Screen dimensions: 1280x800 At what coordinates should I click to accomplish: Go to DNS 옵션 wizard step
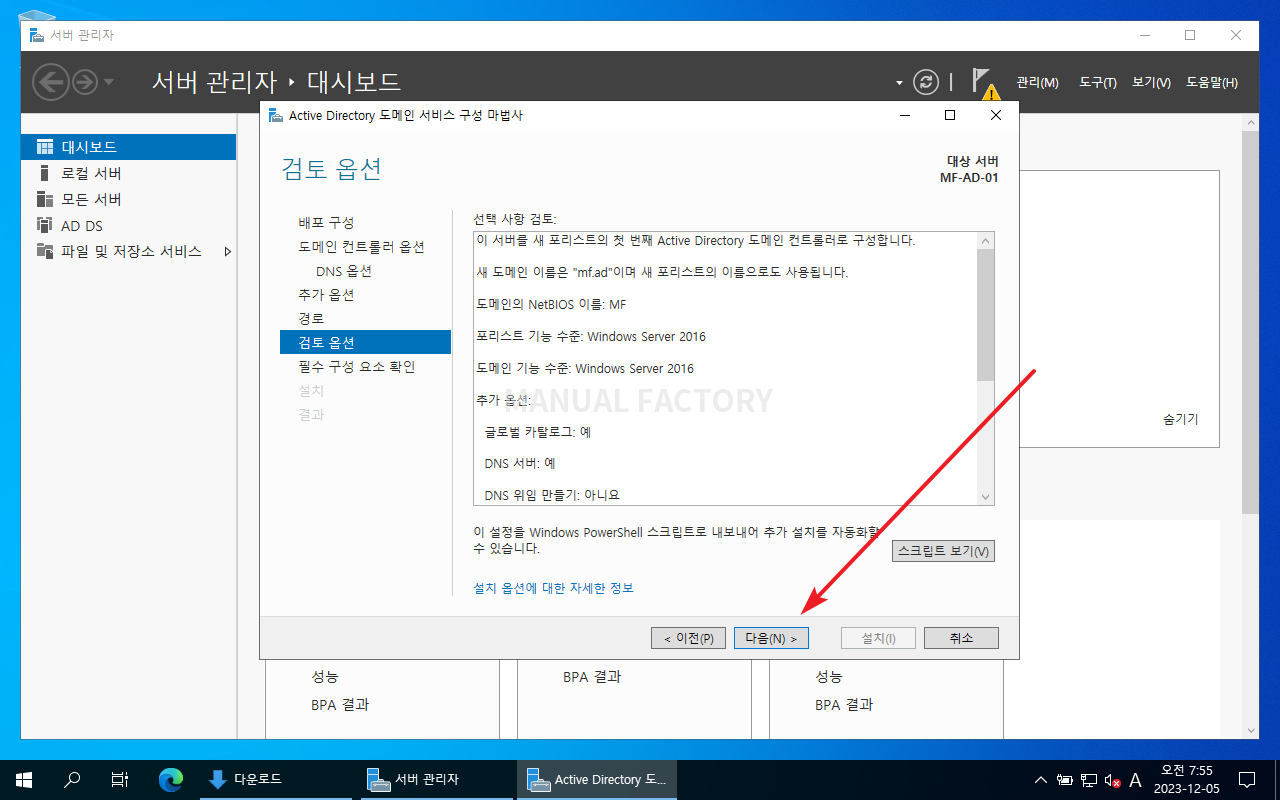344,271
